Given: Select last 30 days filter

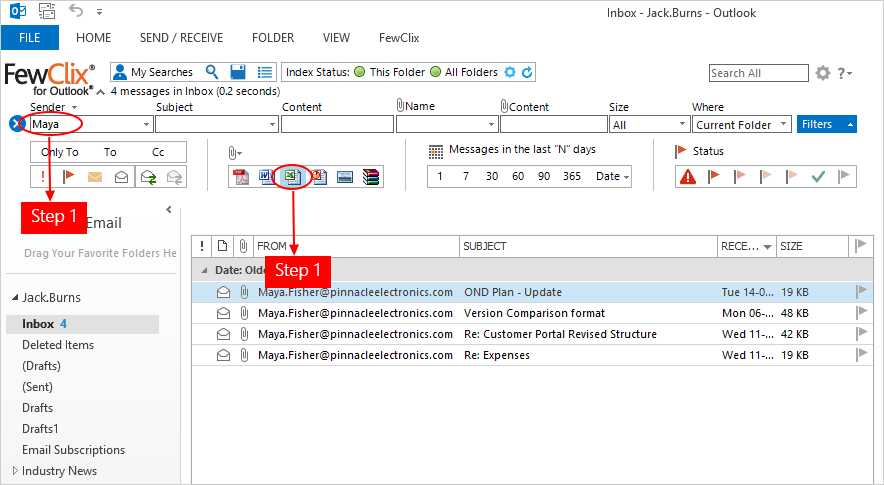Looking at the screenshot, I should coord(492,177).
